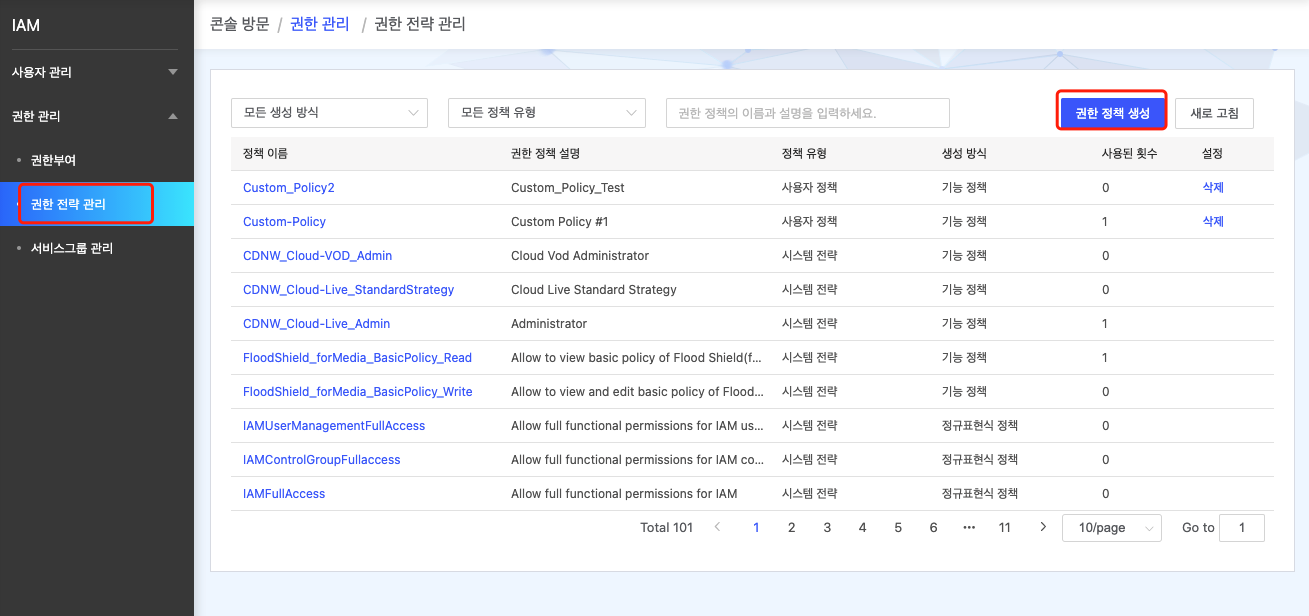The height and width of the screenshot is (616, 1309).
Task: Open the 권한 정책 생성 button
Action: tap(1111, 112)
